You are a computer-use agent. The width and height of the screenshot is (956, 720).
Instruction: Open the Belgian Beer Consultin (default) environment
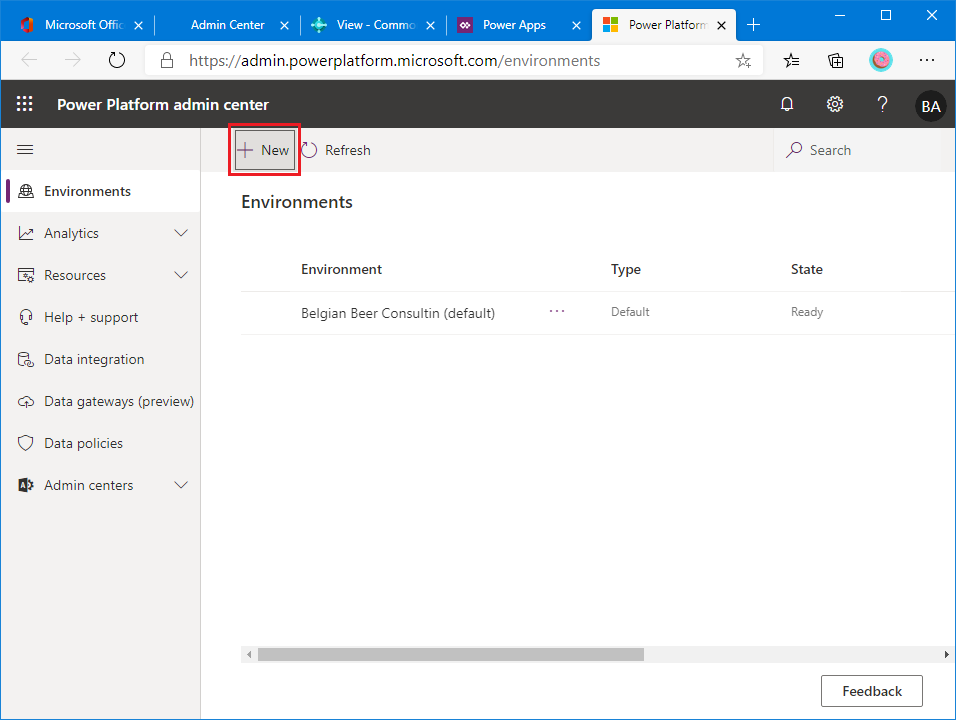(x=398, y=313)
